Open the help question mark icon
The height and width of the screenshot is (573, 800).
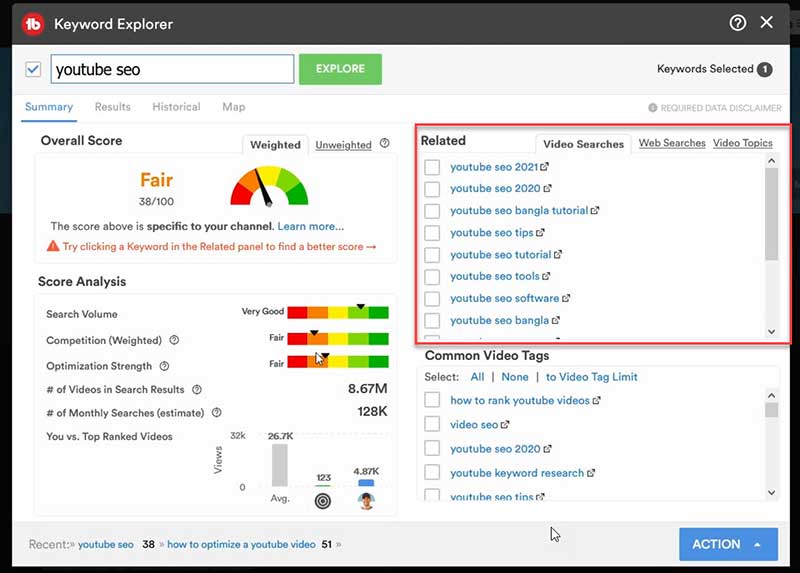click(x=738, y=23)
